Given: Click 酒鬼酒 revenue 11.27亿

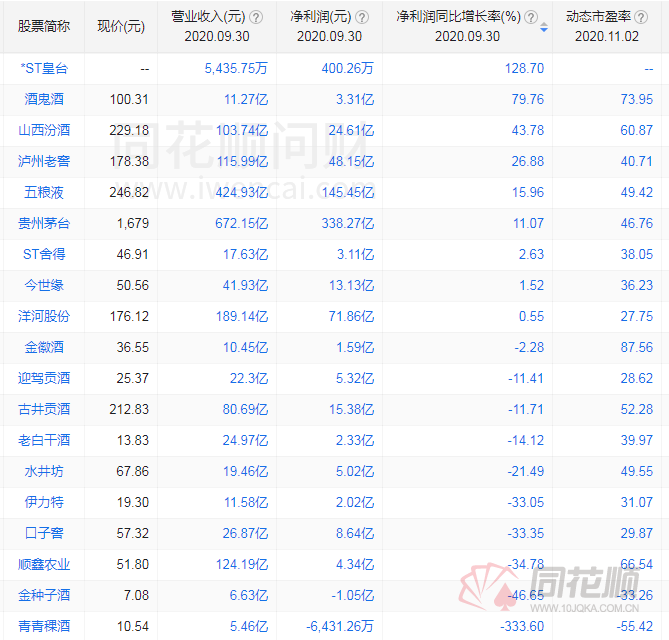Looking at the screenshot, I should (x=246, y=99).
